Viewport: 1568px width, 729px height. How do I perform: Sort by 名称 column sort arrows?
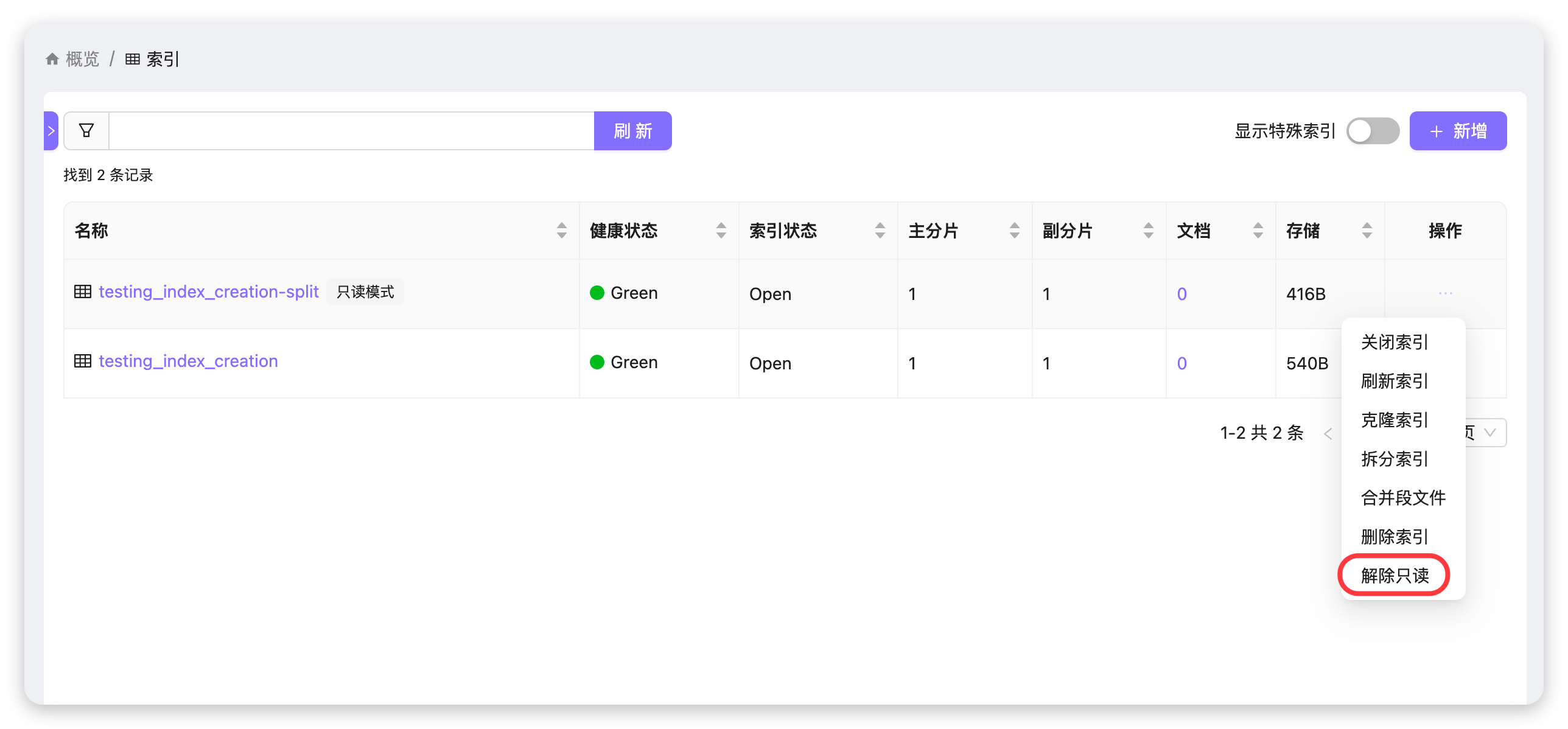pyautogui.click(x=561, y=231)
